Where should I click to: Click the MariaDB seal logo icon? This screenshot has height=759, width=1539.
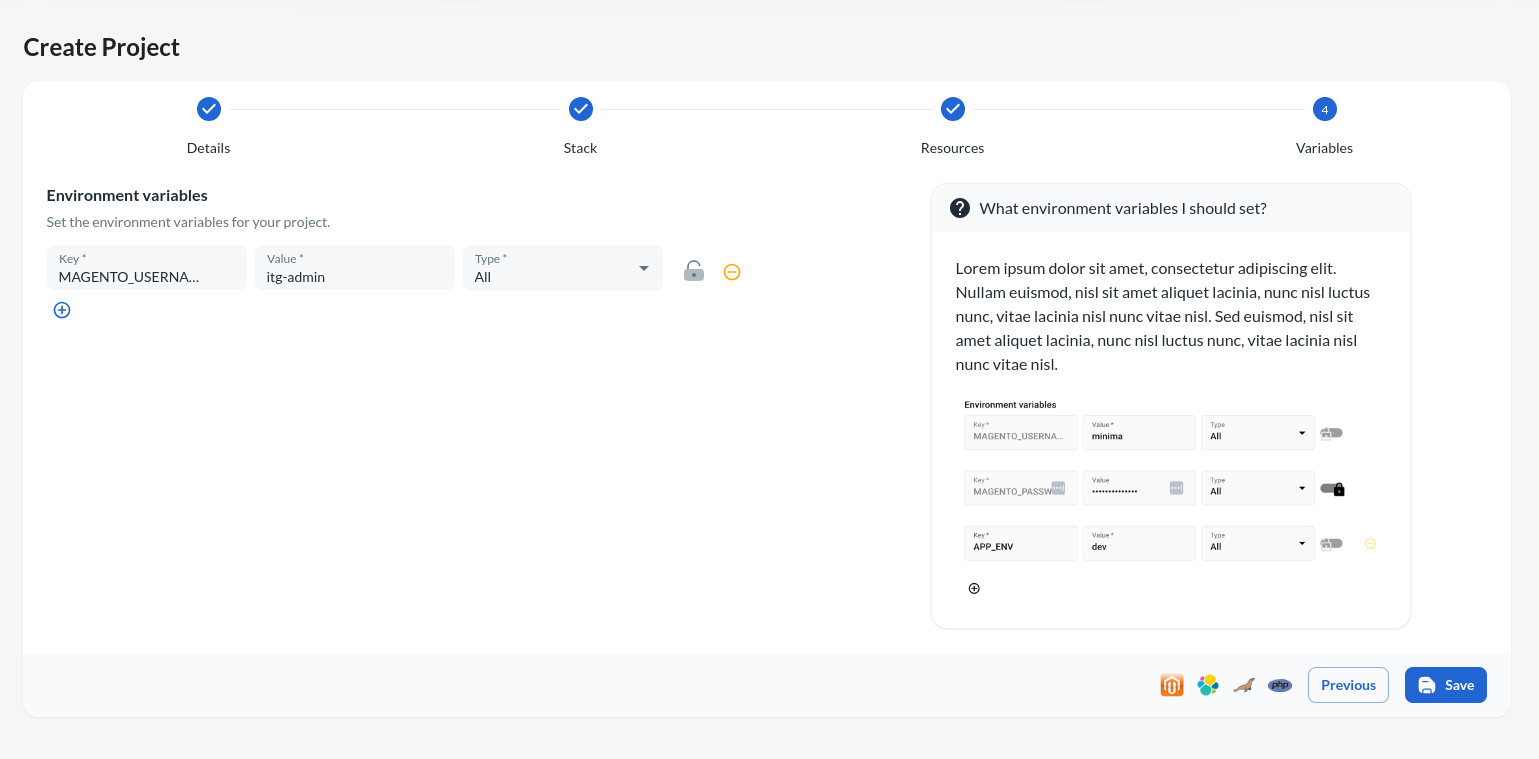(1244, 685)
